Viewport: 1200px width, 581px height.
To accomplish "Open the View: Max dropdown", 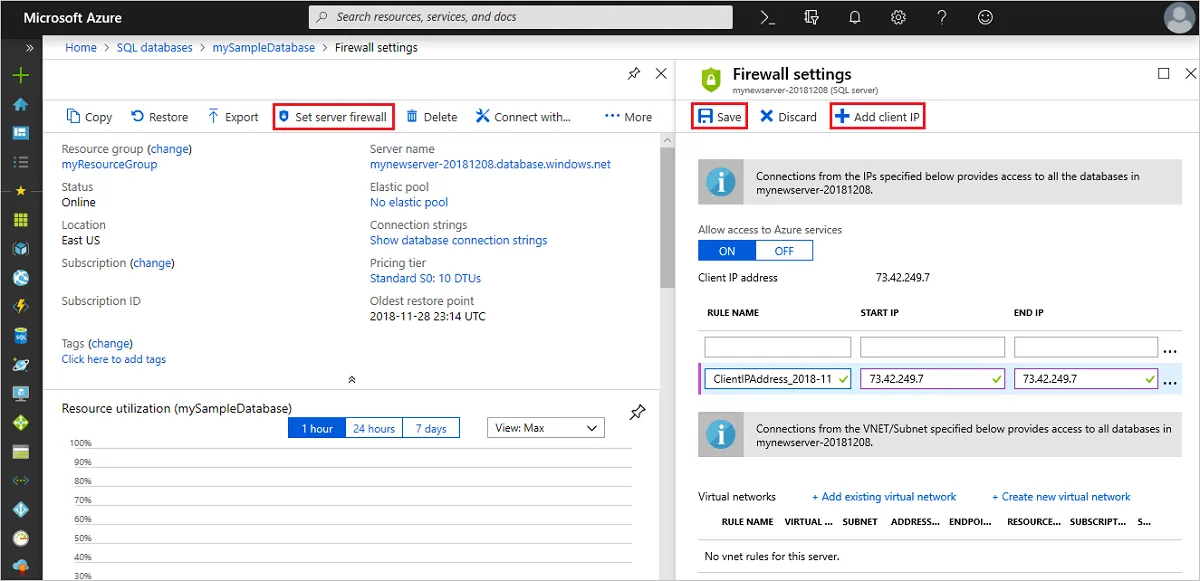I will pyautogui.click(x=545, y=428).
